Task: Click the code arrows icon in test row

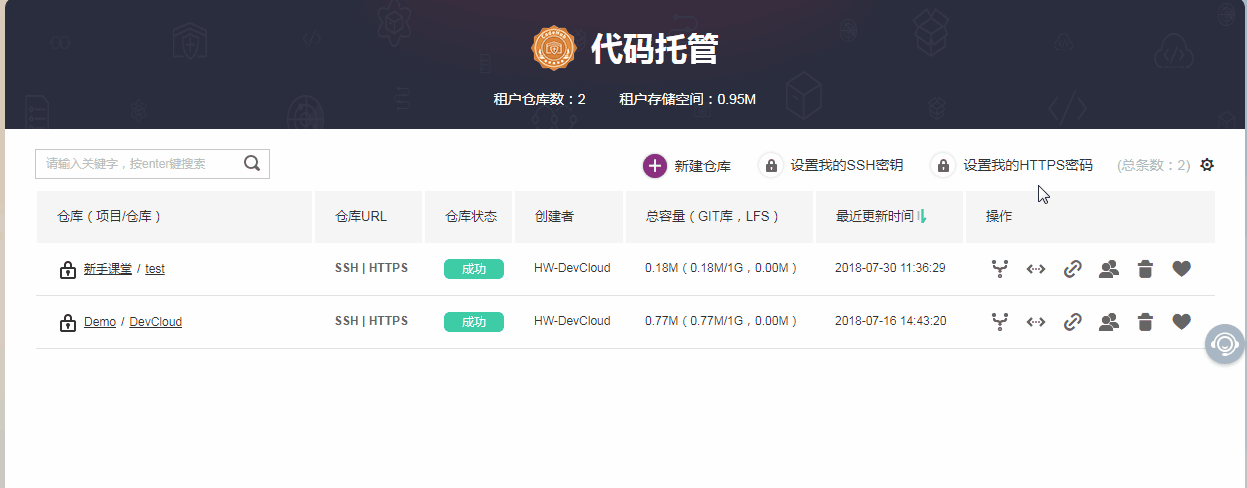Action: [1036, 269]
